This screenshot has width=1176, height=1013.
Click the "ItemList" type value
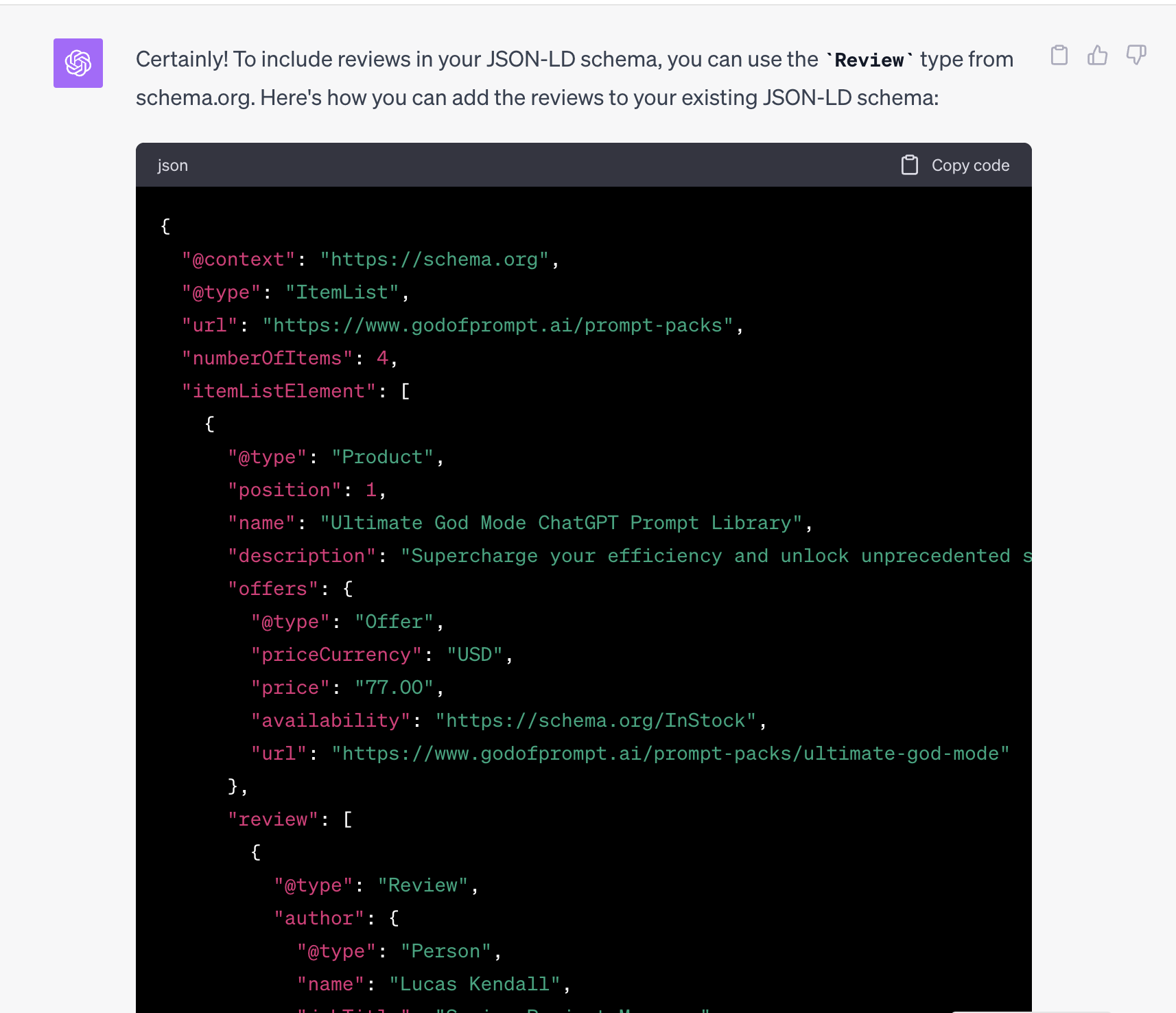coord(342,292)
